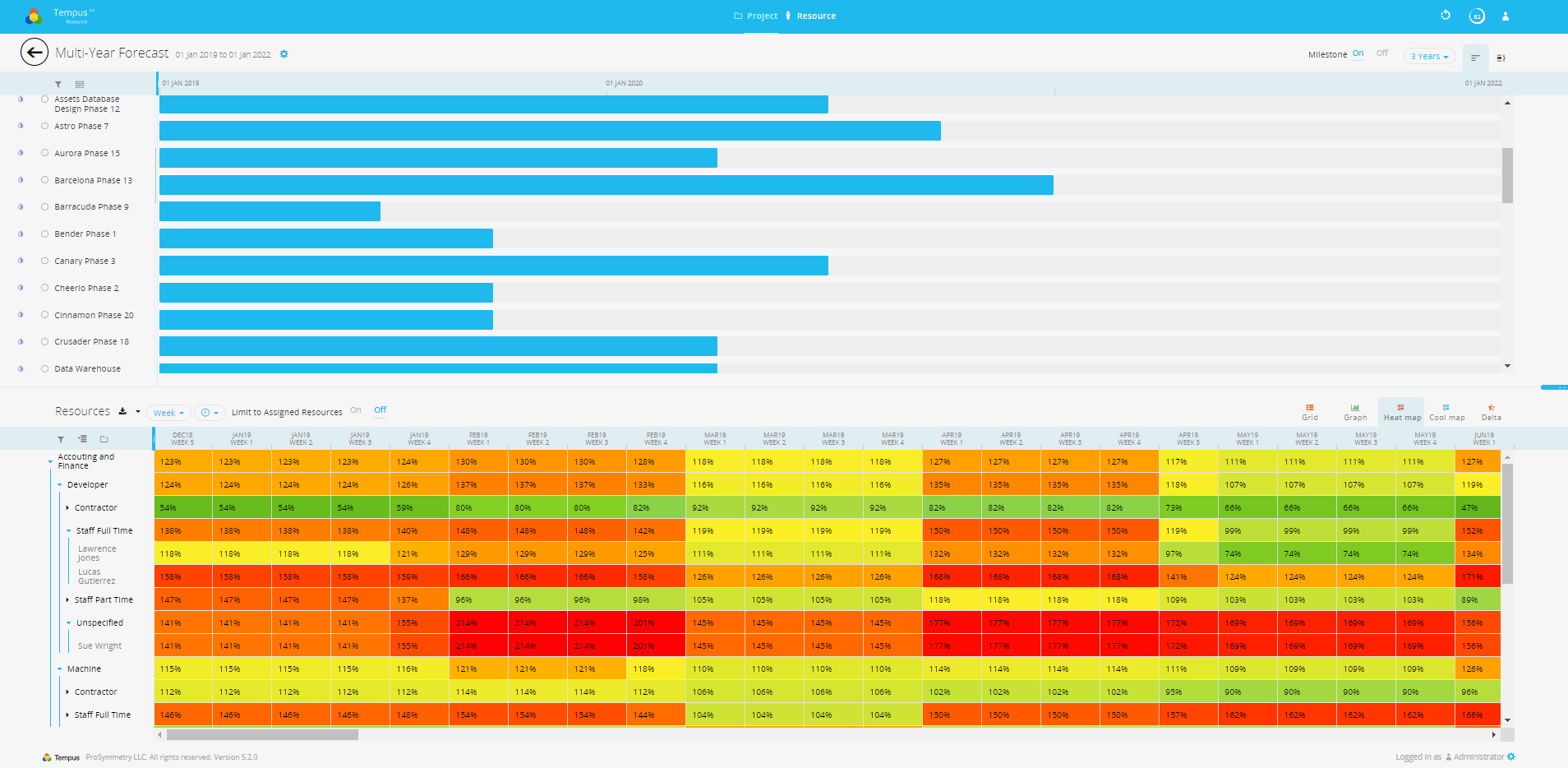Switch to the Graph view tab
1568x768 pixels.
[1355, 412]
